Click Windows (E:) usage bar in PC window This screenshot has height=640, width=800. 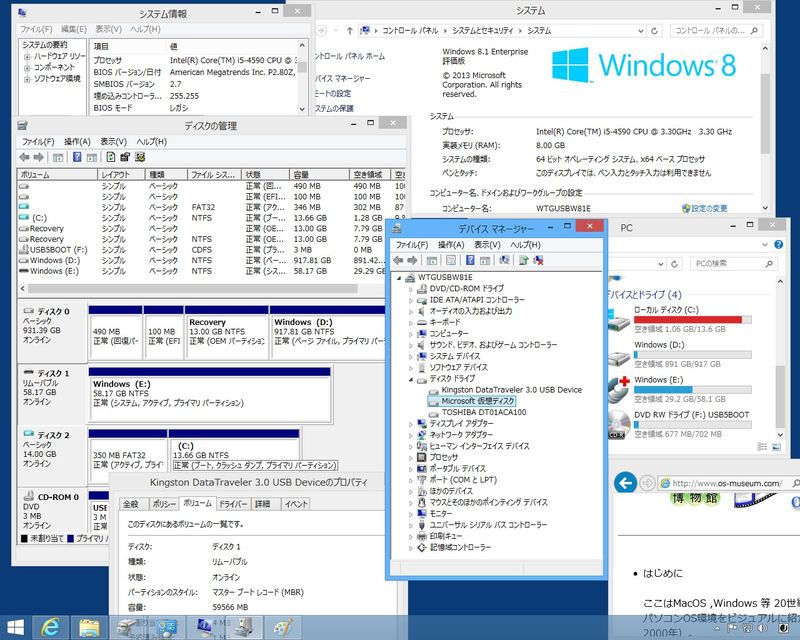(693, 389)
